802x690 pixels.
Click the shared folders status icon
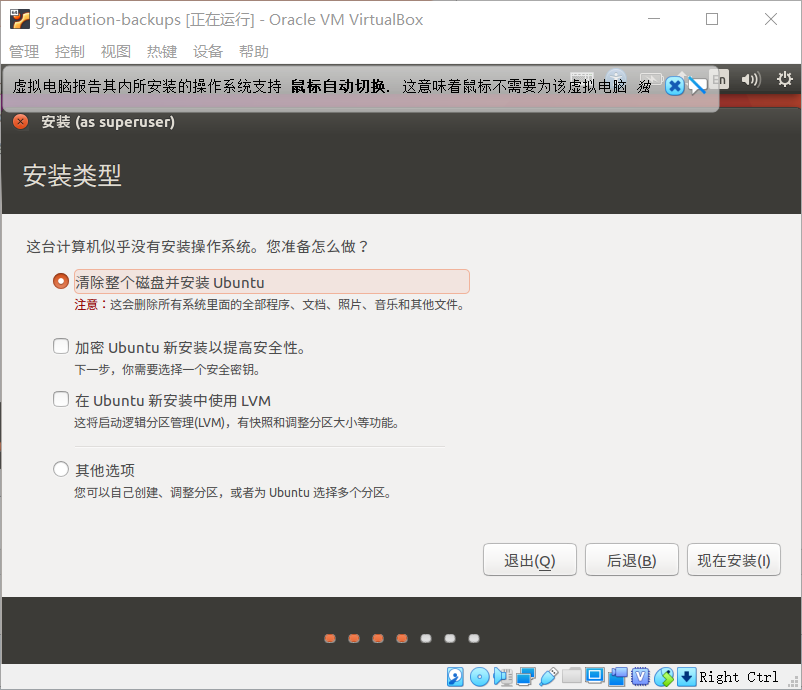pyautogui.click(x=571, y=676)
